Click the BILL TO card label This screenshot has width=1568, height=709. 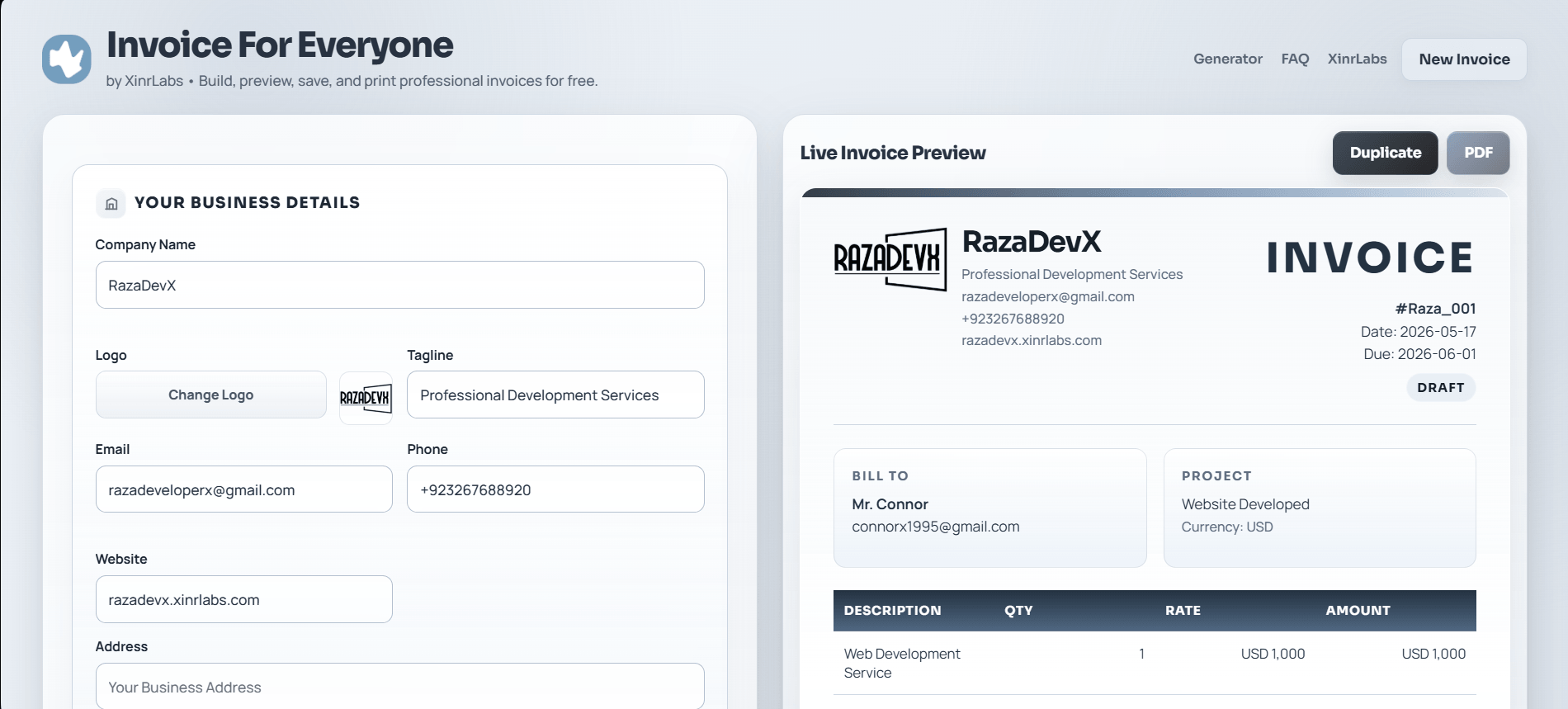[x=880, y=476]
